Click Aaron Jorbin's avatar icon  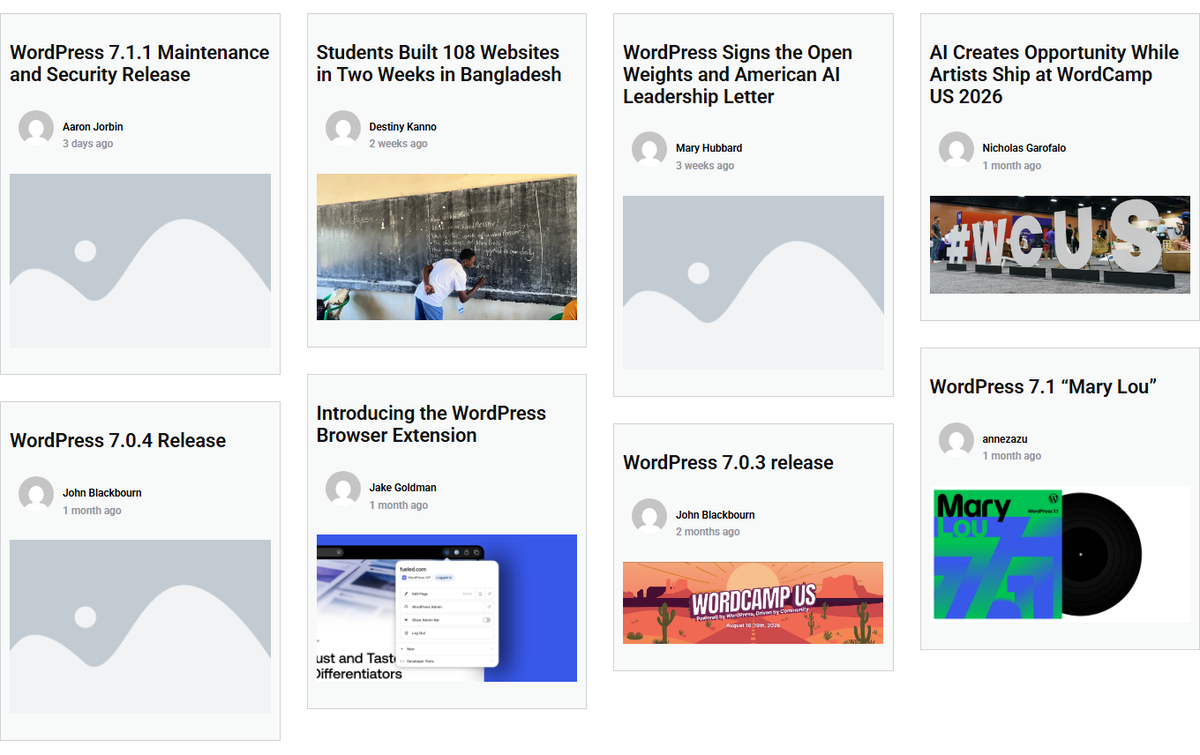pyautogui.click(x=36, y=128)
